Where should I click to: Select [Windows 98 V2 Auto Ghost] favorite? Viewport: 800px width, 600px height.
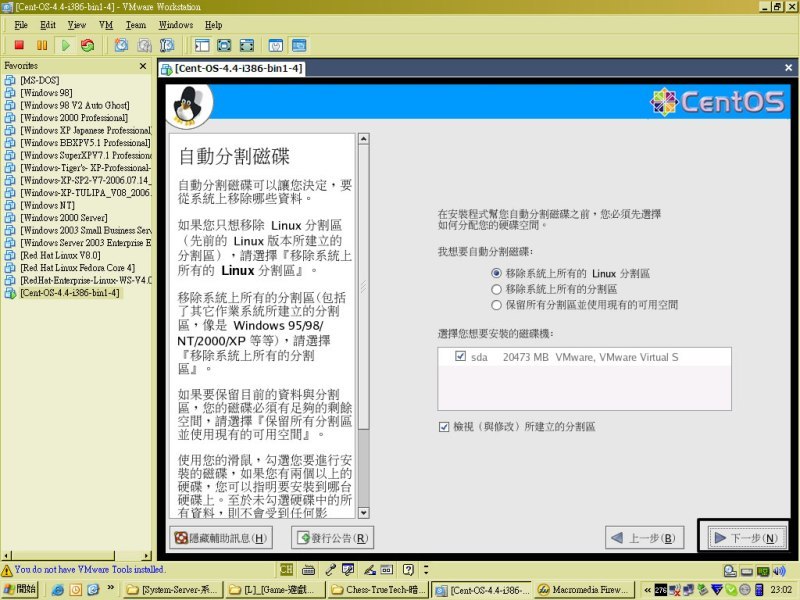click(74, 105)
